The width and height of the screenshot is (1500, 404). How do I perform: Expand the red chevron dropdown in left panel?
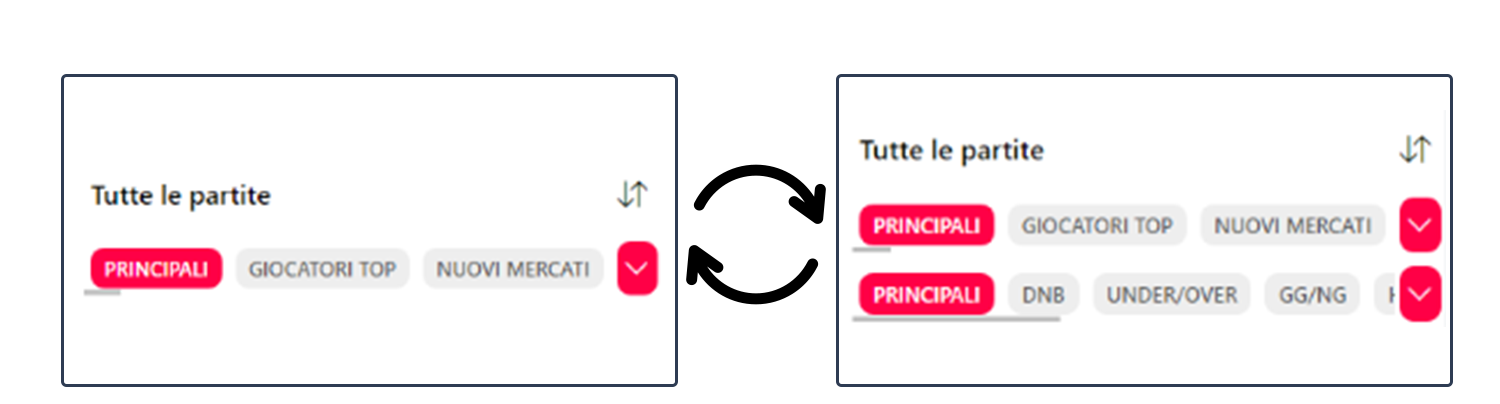coord(637,268)
